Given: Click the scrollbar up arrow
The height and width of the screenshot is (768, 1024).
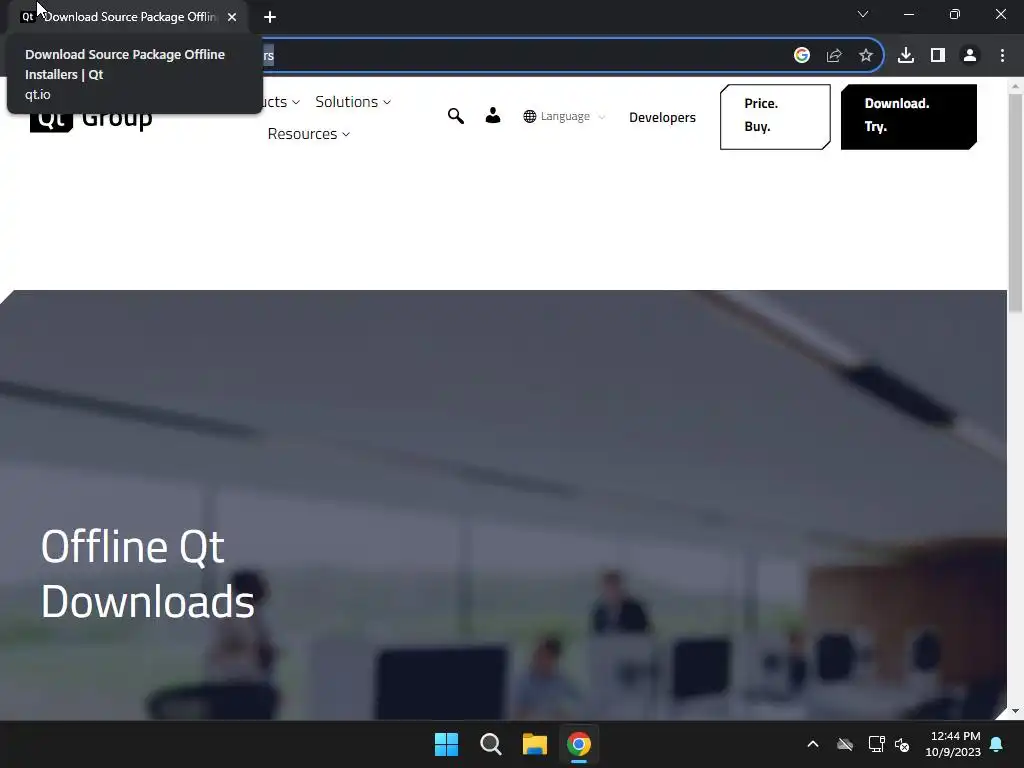Looking at the screenshot, I should coord(1015,86).
